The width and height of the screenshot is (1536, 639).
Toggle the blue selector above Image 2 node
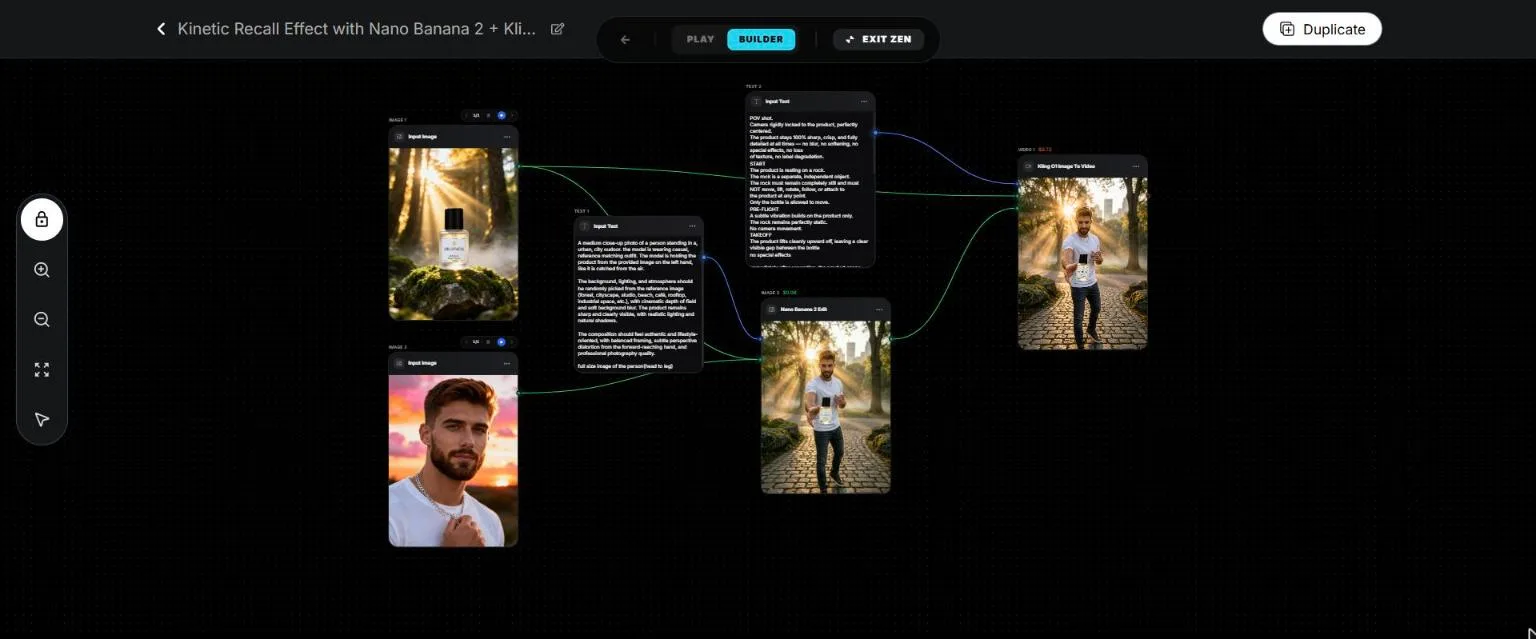point(501,341)
